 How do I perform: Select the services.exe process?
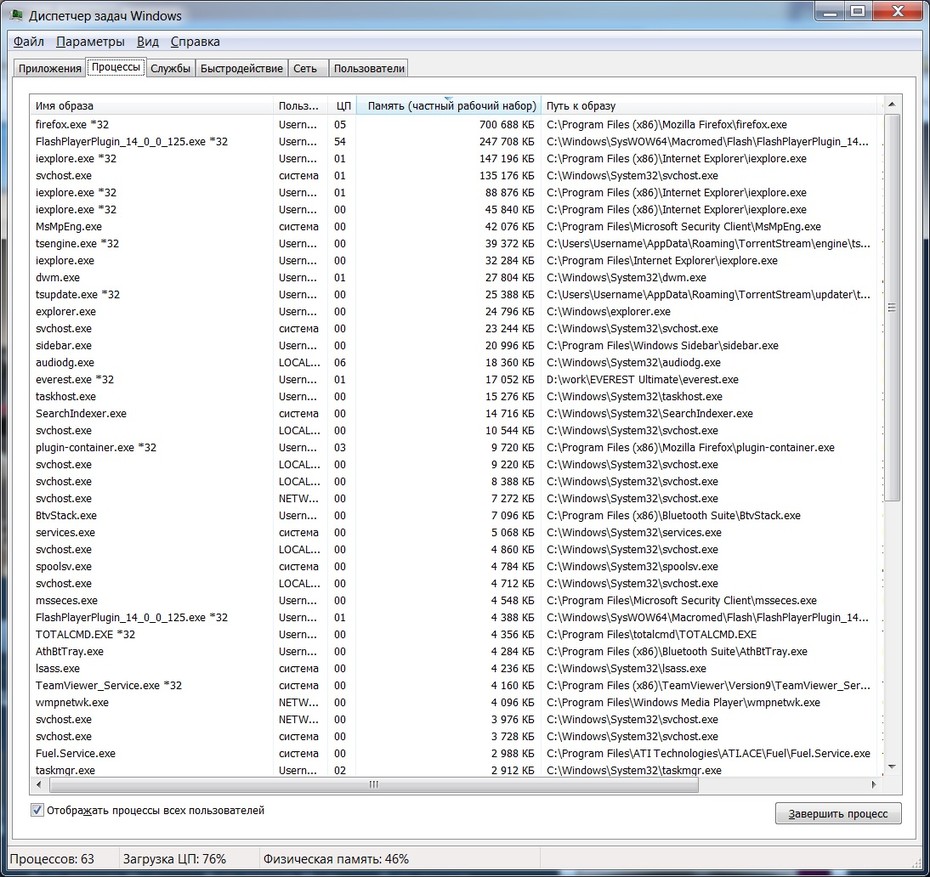(456, 532)
